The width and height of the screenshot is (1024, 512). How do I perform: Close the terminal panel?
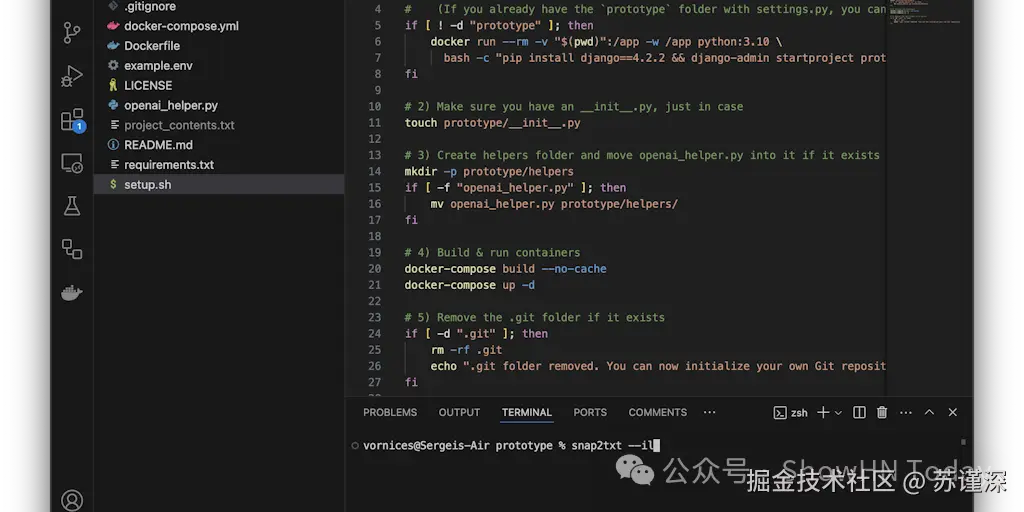point(953,413)
